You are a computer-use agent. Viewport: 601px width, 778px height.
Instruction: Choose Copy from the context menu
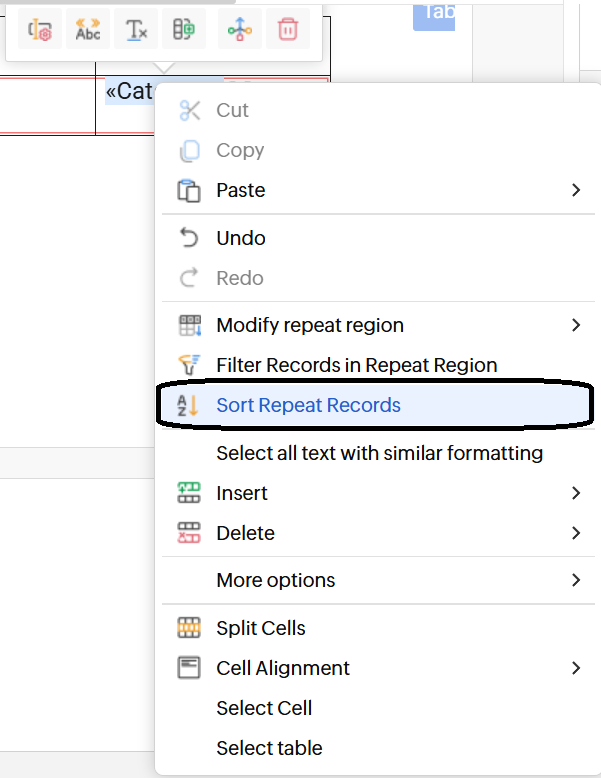click(x=240, y=150)
